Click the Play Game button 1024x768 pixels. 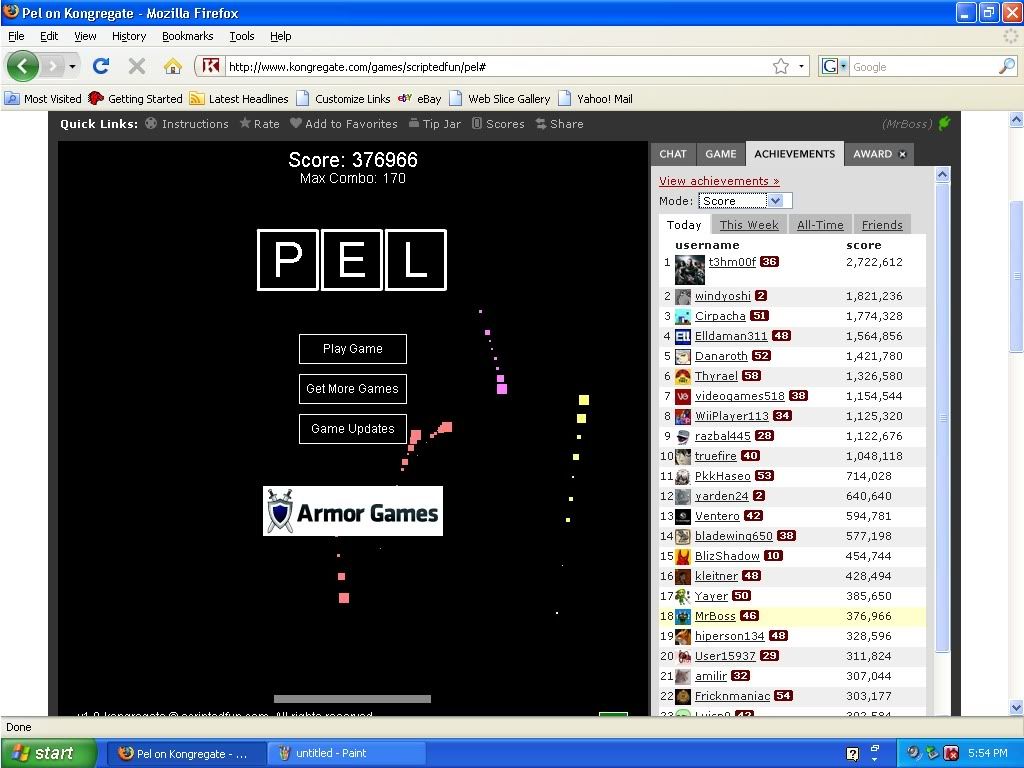(x=353, y=349)
